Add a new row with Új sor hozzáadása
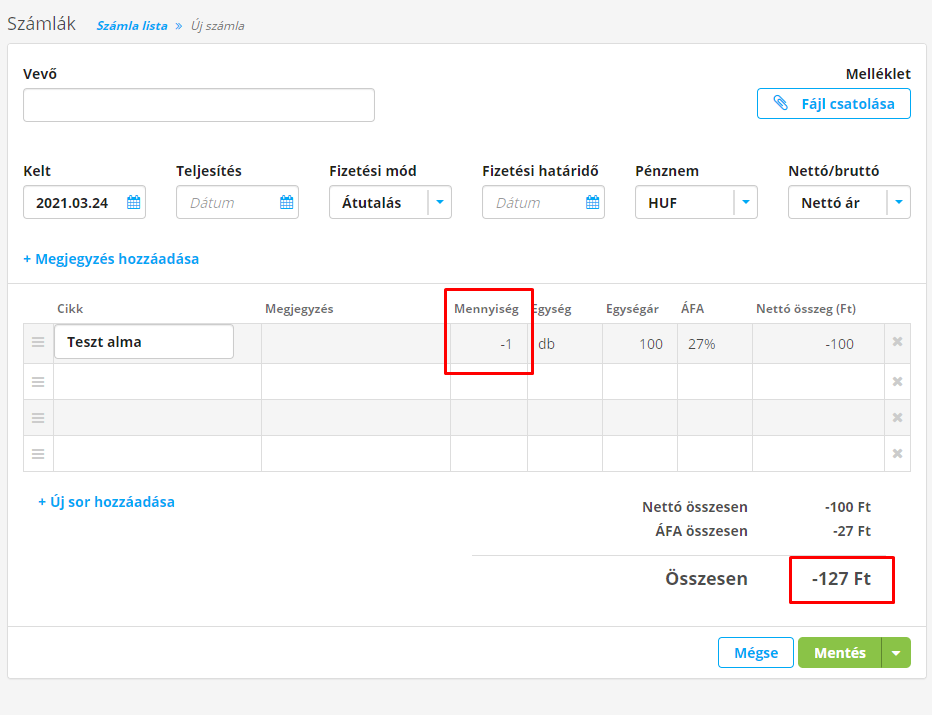The image size is (932, 715). pyautogui.click(x=106, y=502)
